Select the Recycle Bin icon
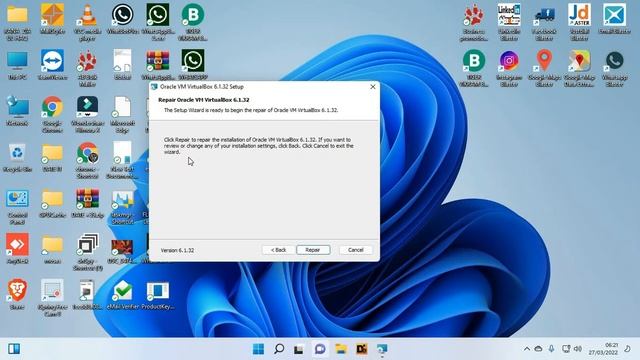This screenshot has height=360, width=640. point(17,153)
